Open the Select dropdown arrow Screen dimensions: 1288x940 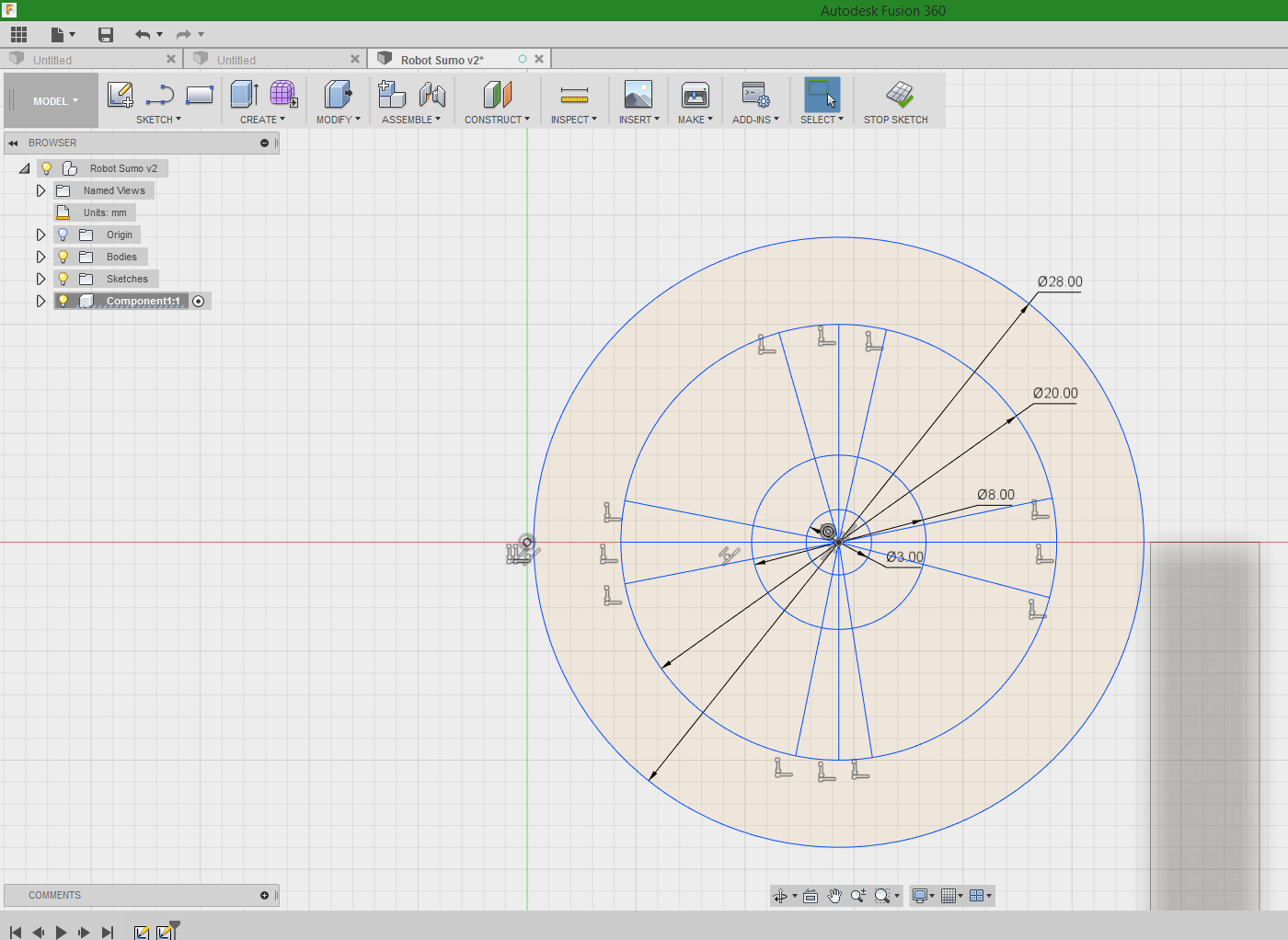click(x=840, y=120)
